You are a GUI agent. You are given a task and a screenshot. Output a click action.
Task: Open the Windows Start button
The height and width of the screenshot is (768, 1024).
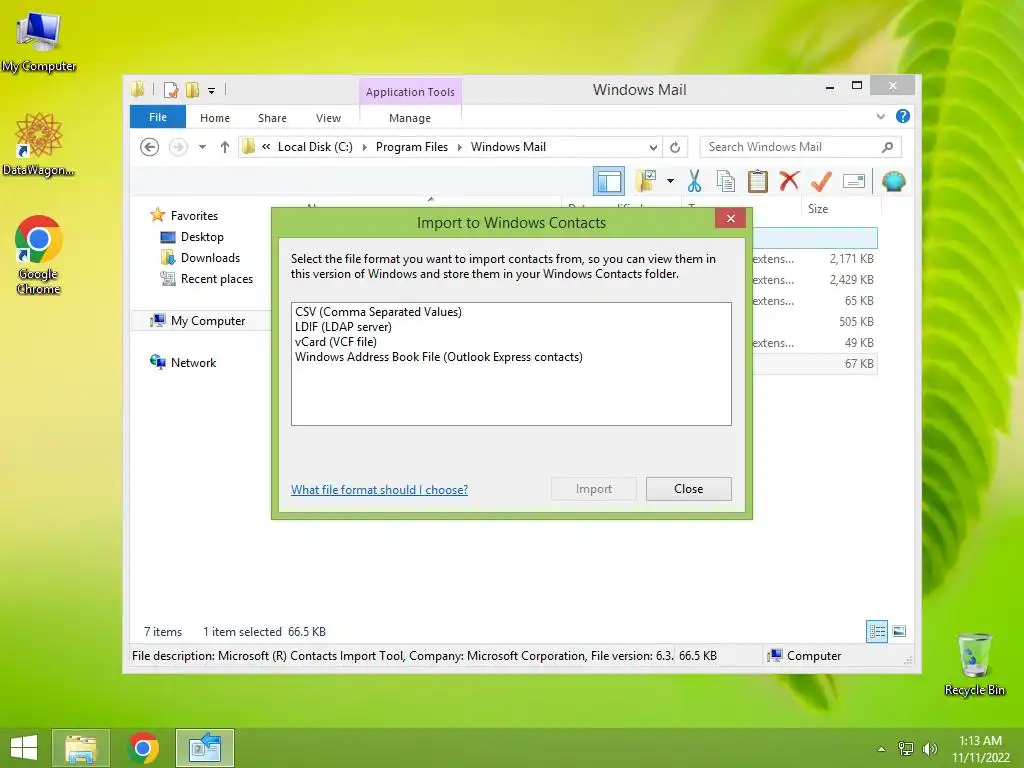24,748
